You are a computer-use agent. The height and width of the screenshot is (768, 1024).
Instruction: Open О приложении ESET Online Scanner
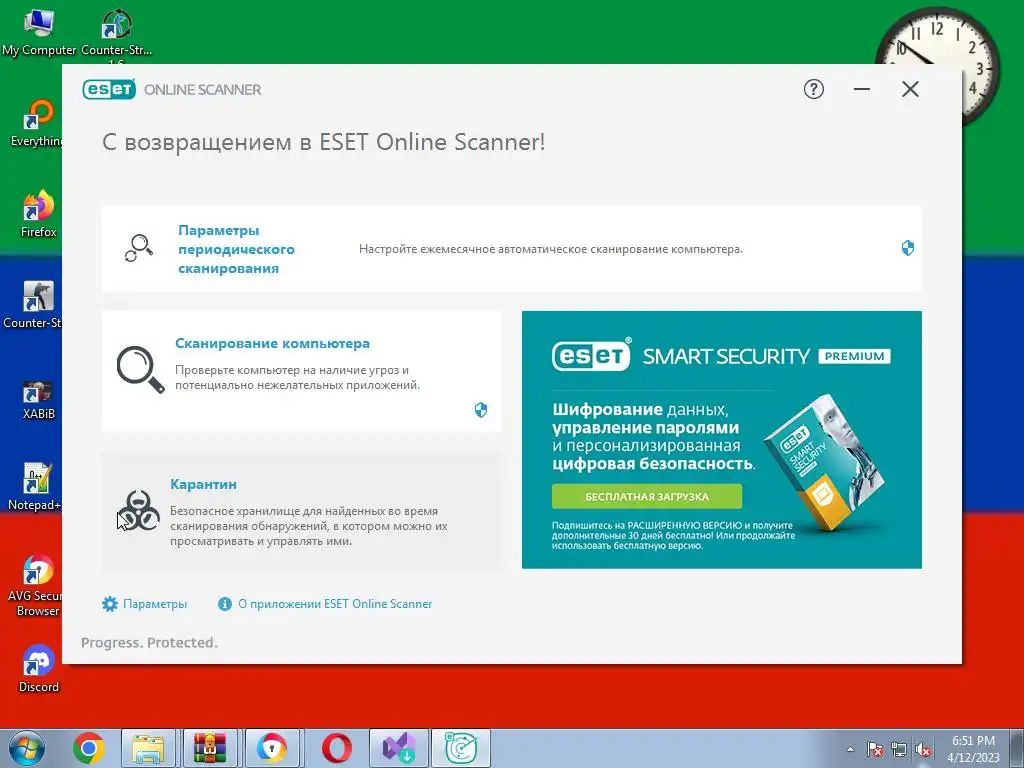pyautogui.click(x=335, y=604)
